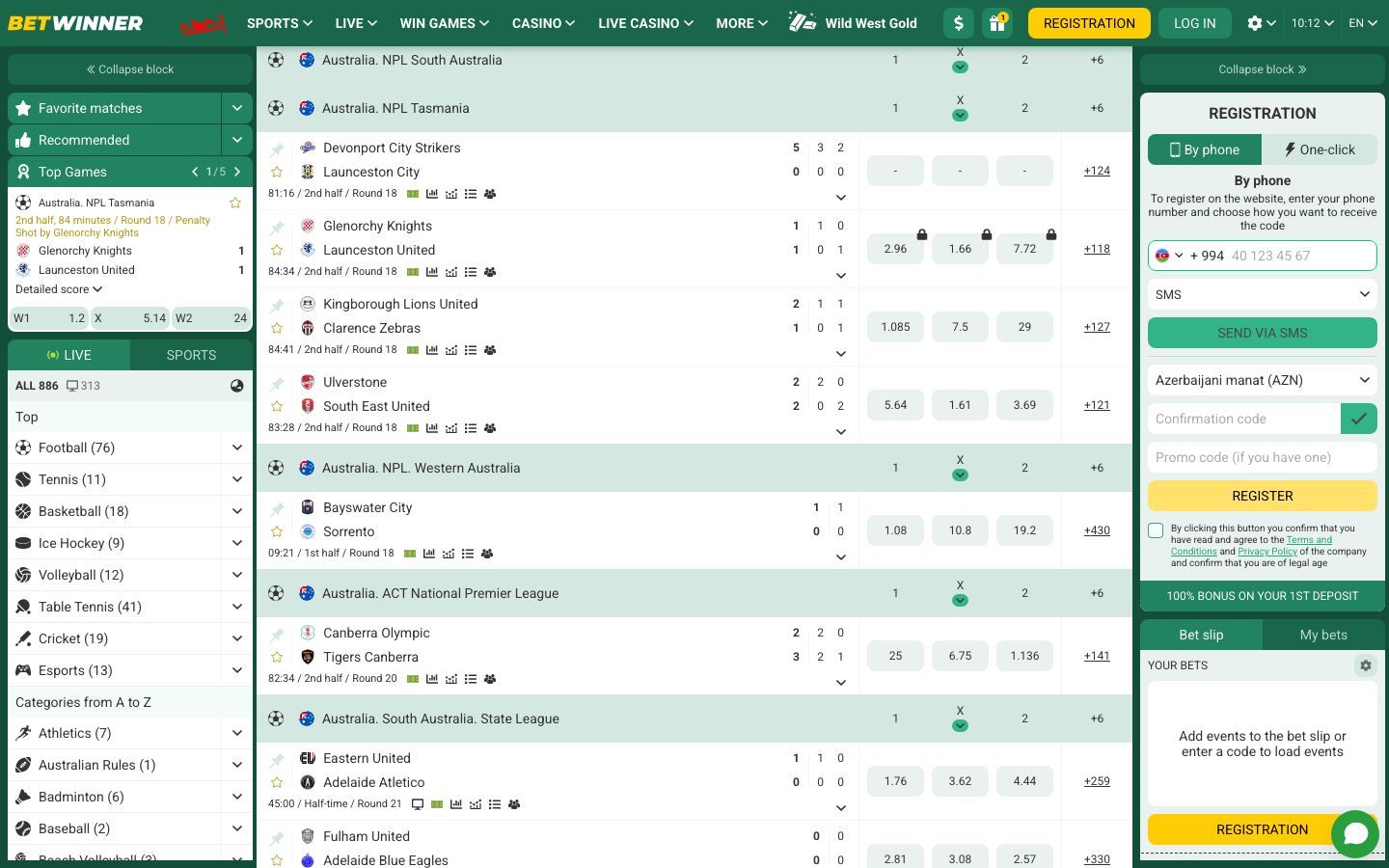
Task: Star the Glenorchy Knights vs Launceston United match
Action: [x=277, y=251]
